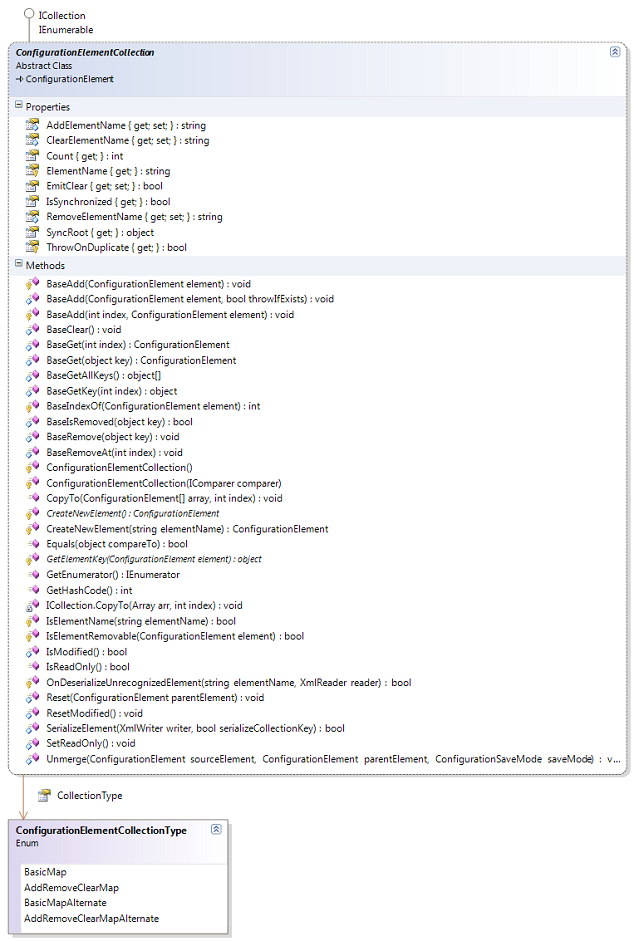Click the ClearElementName property icon
The image size is (634, 941).
[32, 140]
